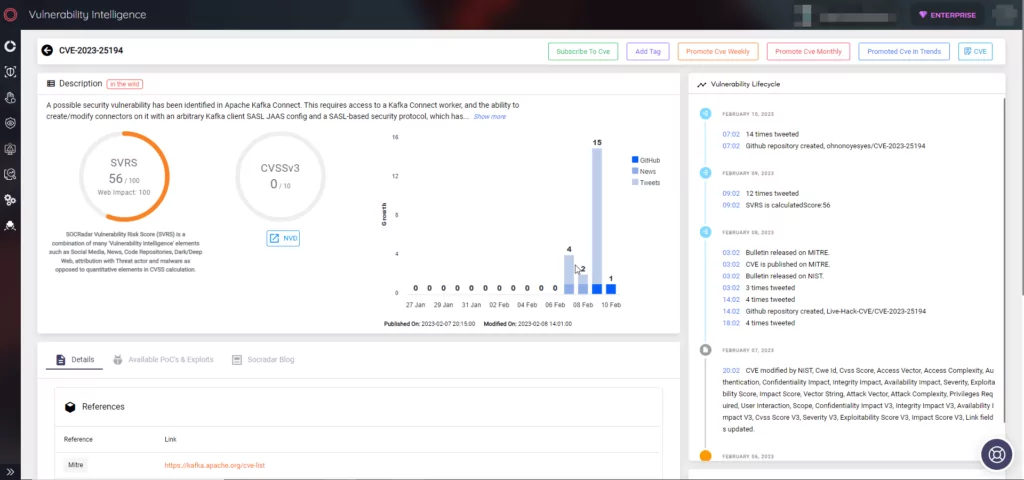Click the Vulnerability Lifecycle panel header icon
Screen dimensions: 1024x480
coord(701,85)
